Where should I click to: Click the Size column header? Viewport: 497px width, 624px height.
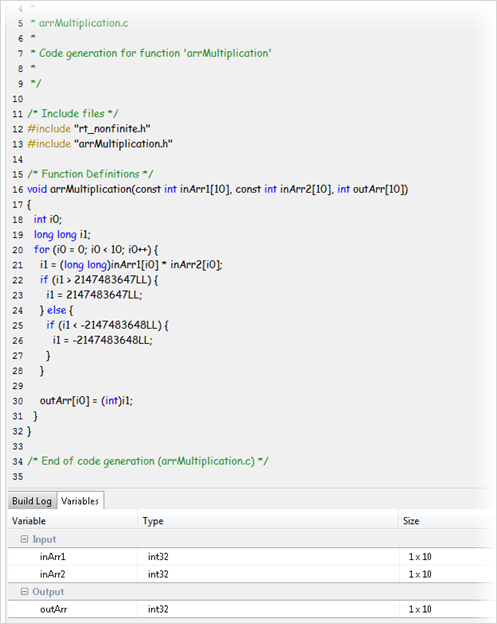click(x=446, y=521)
